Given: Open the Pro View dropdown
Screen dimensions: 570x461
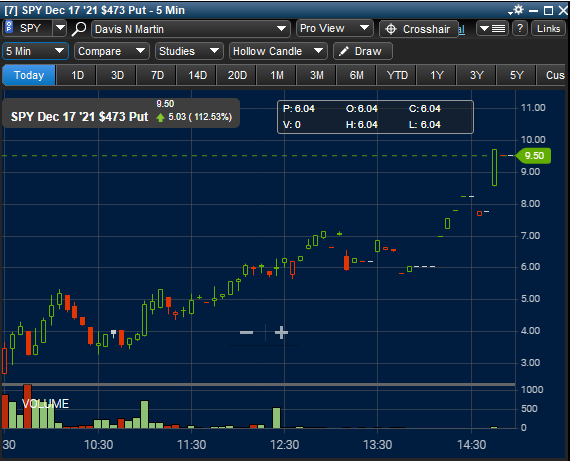Looking at the screenshot, I should pos(334,28).
